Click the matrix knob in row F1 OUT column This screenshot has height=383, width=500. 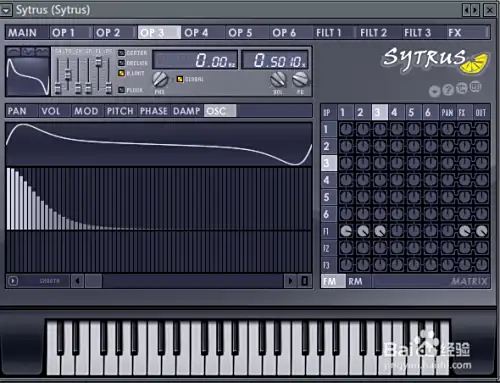481,231
